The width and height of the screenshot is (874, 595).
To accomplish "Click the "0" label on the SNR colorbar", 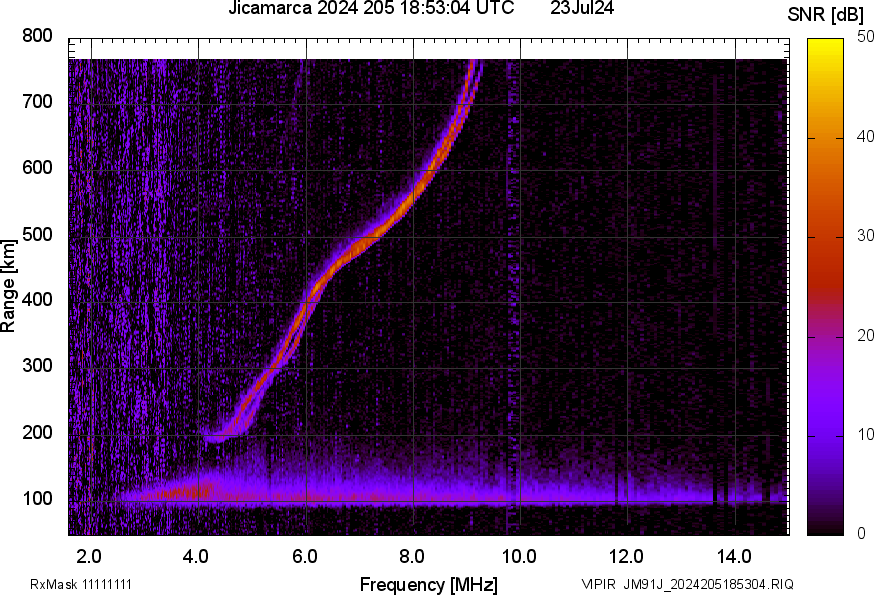I will [861, 534].
